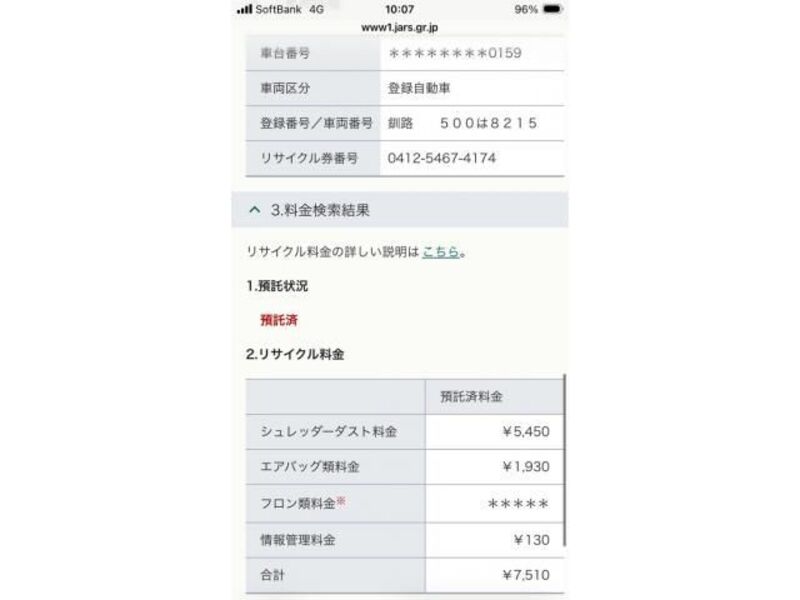Tap the www1.jars.gr.jp address bar
The height and width of the screenshot is (600, 800).
coord(399,28)
